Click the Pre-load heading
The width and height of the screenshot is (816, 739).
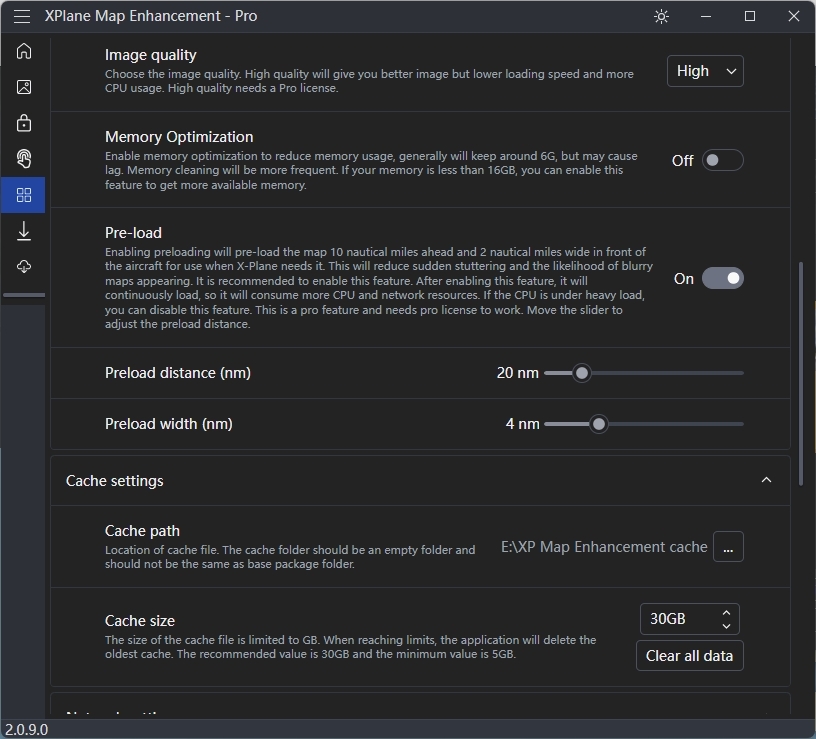tap(133, 233)
